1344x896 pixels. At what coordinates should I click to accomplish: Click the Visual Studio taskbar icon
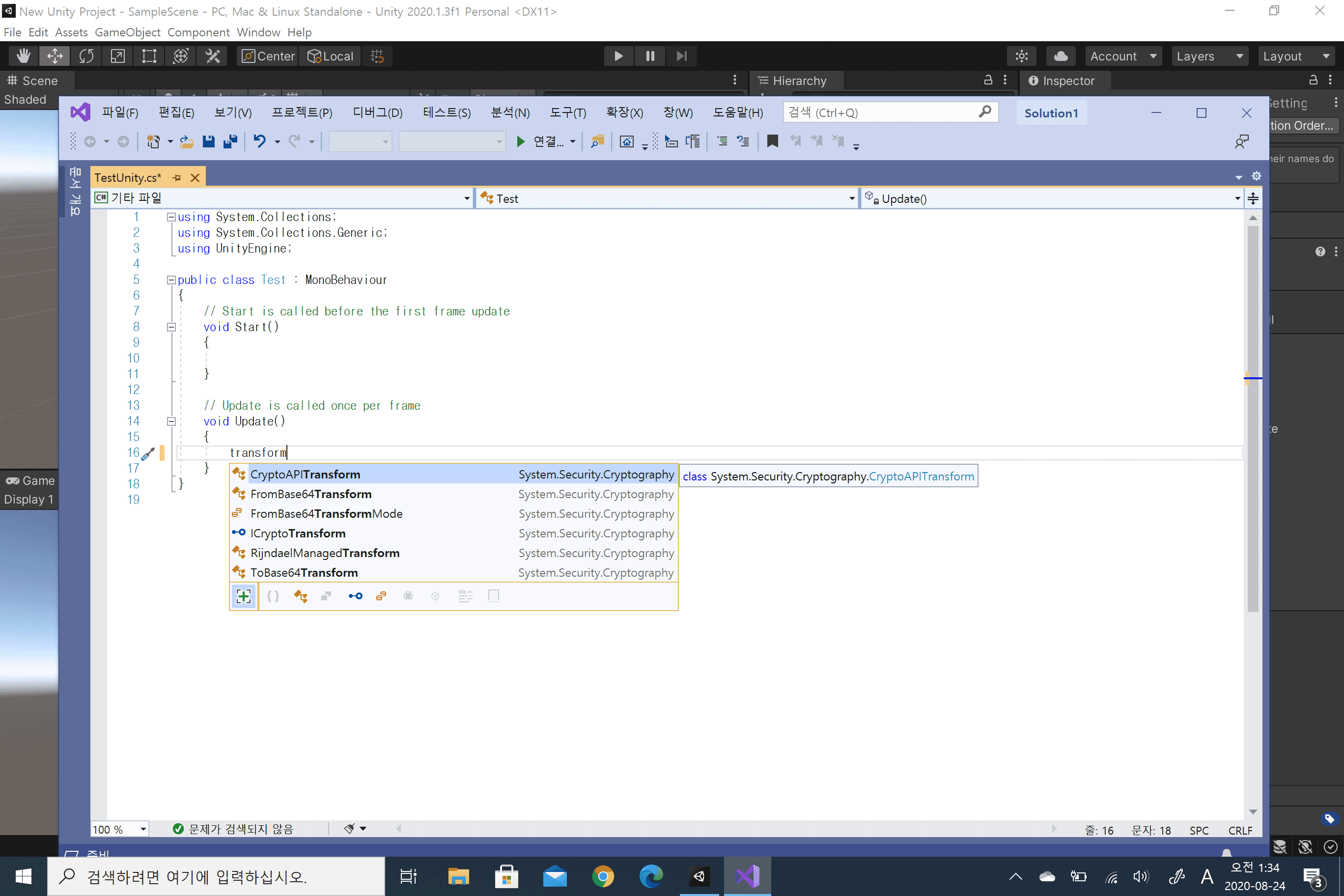(747, 876)
